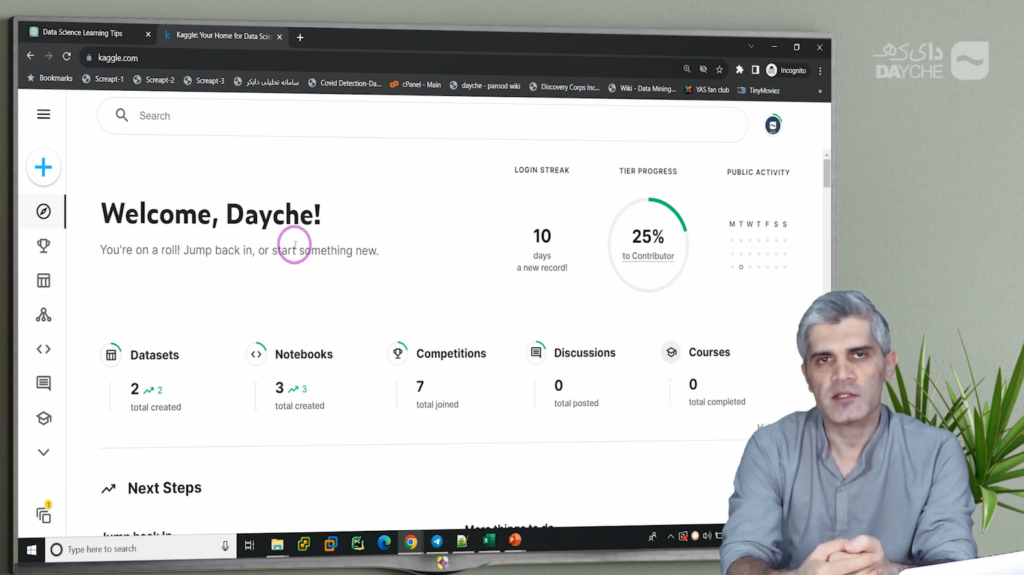The width and height of the screenshot is (1024, 575).
Task: Open Code via the angle brackets sidebar icon
Action: (43, 349)
